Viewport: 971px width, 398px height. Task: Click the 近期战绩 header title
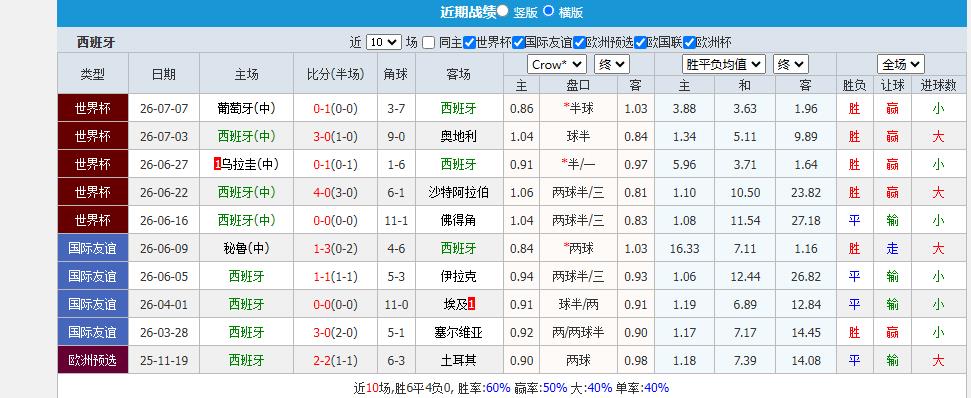[x=468, y=12]
